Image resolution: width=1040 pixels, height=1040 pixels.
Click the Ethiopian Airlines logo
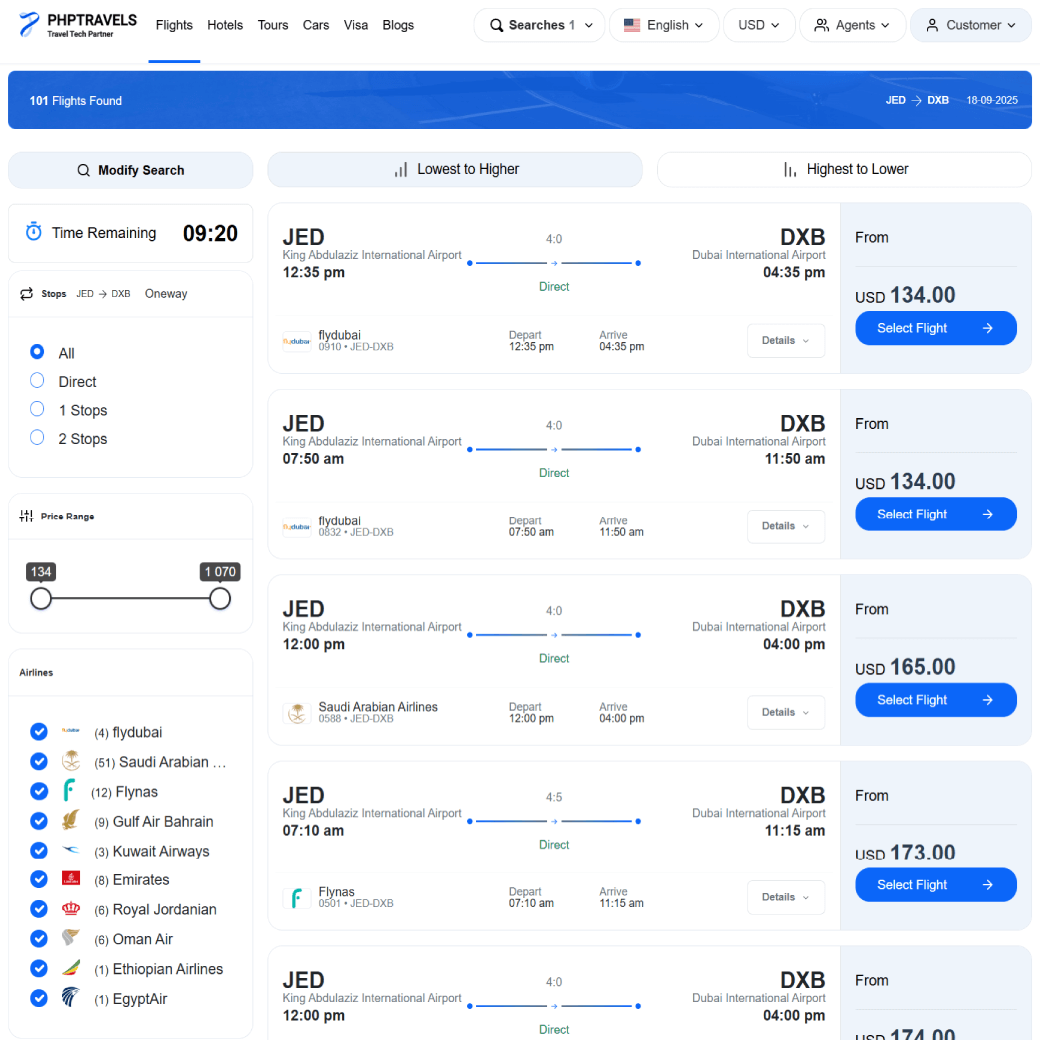70,968
